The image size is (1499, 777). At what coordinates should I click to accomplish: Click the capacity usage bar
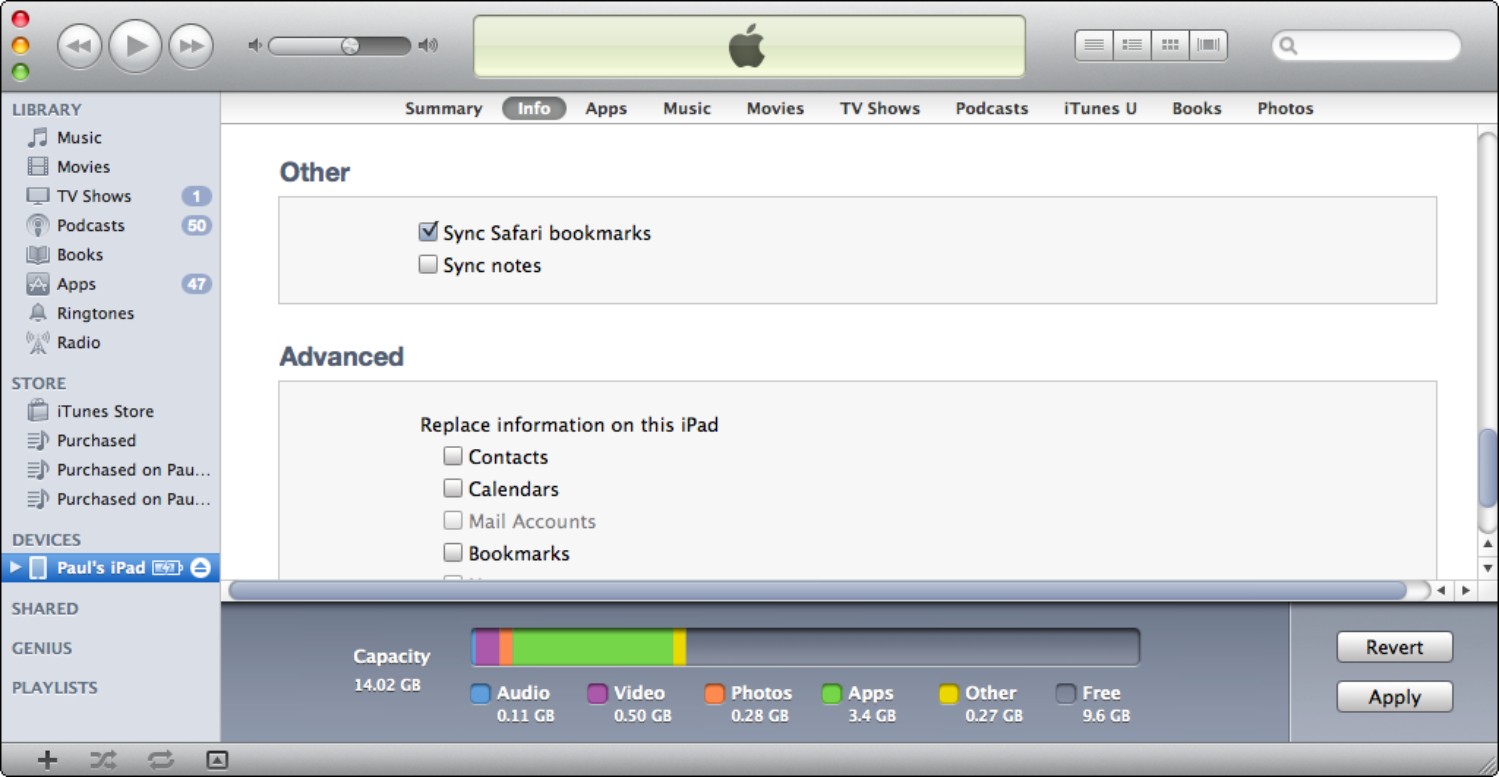[805, 647]
